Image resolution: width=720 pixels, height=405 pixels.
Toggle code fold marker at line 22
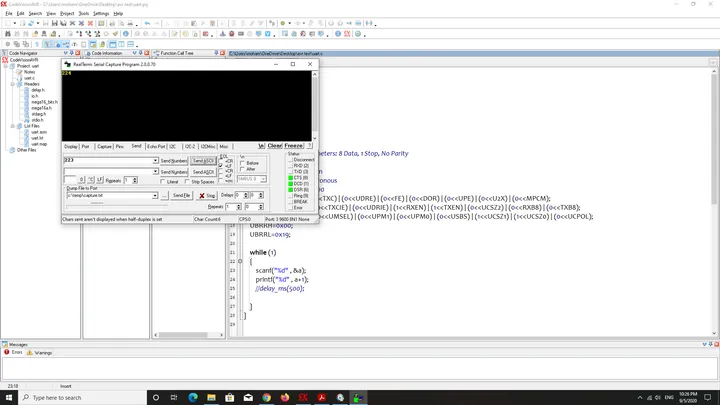pos(240,261)
